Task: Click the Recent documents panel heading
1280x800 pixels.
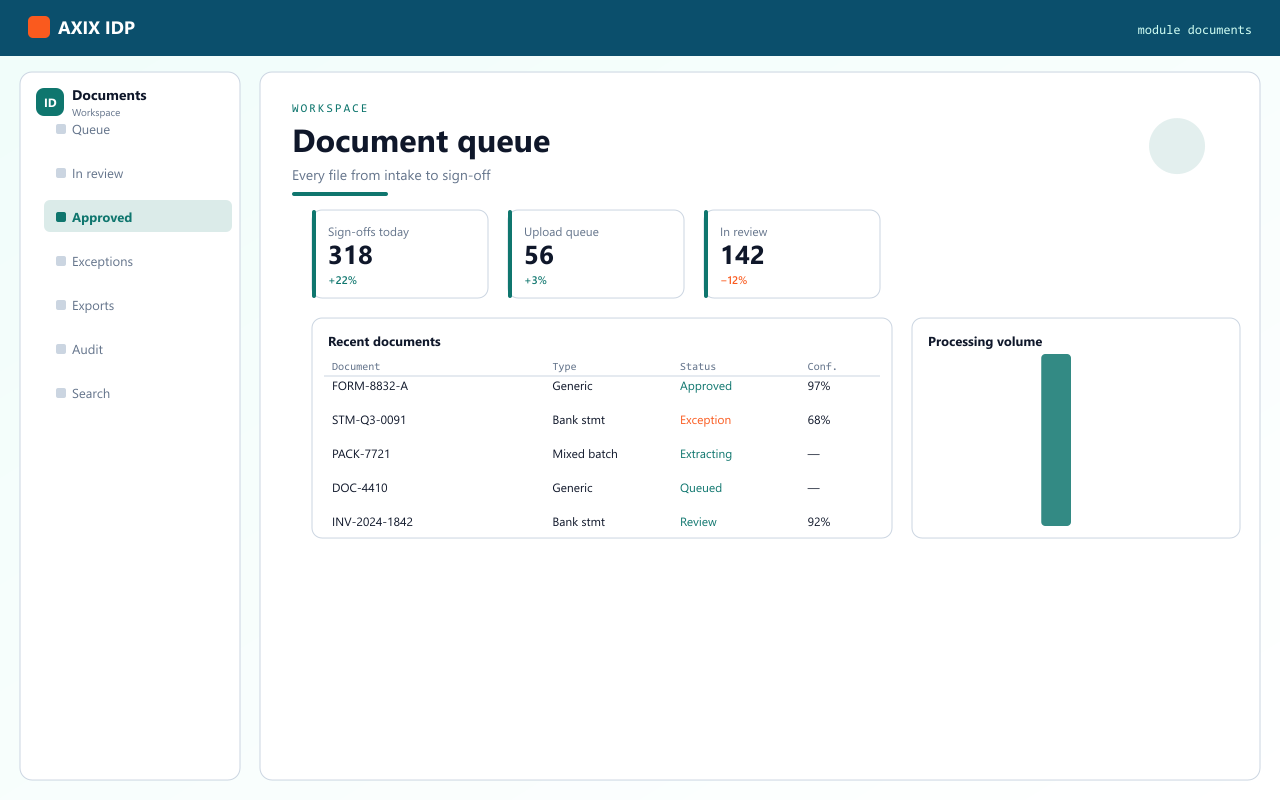Action: [x=384, y=342]
